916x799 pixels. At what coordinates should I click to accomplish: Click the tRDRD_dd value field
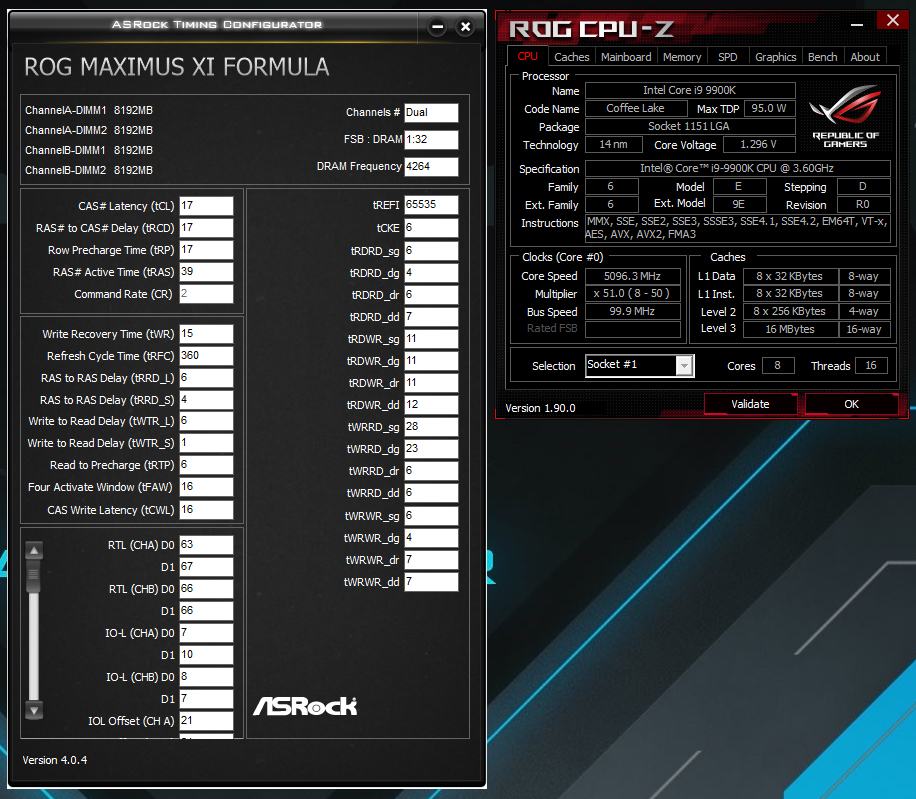click(431, 317)
